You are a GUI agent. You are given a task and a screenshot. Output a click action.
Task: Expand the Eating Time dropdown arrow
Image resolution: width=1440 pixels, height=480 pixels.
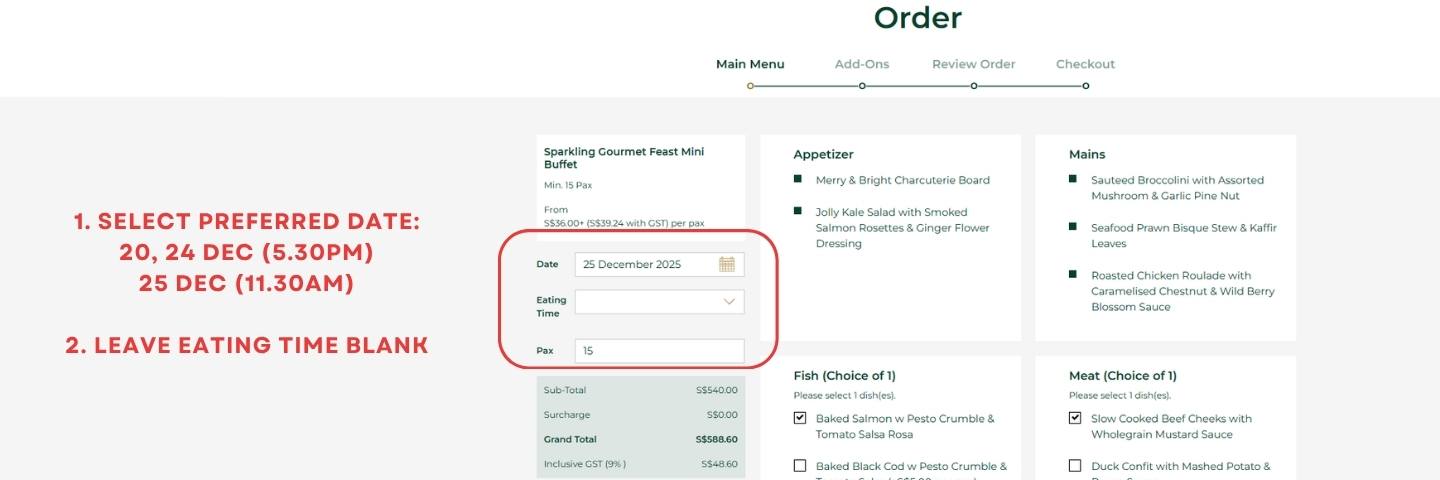[x=730, y=302]
